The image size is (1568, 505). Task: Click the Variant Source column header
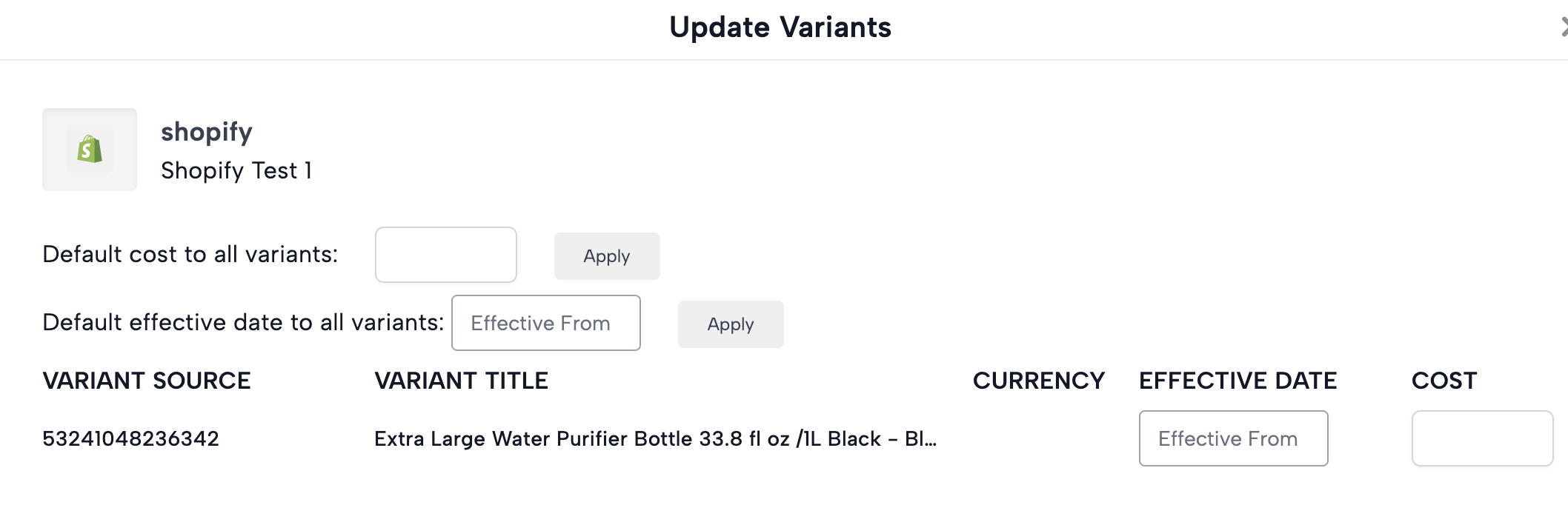[x=147, y=381]
